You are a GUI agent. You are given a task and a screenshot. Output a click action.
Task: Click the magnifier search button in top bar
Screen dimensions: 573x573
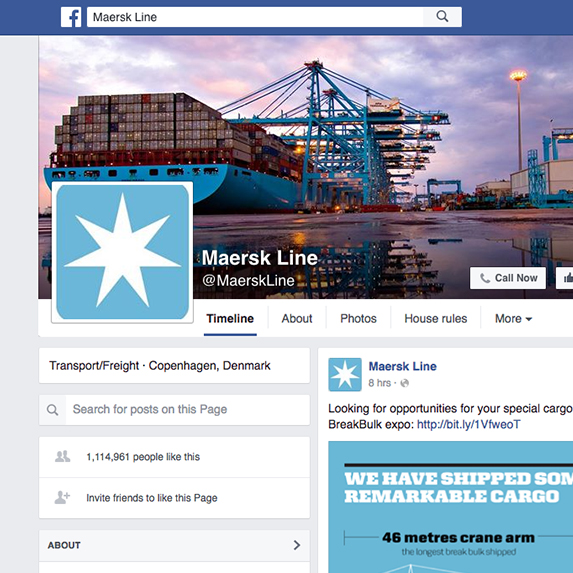(442, 17)
